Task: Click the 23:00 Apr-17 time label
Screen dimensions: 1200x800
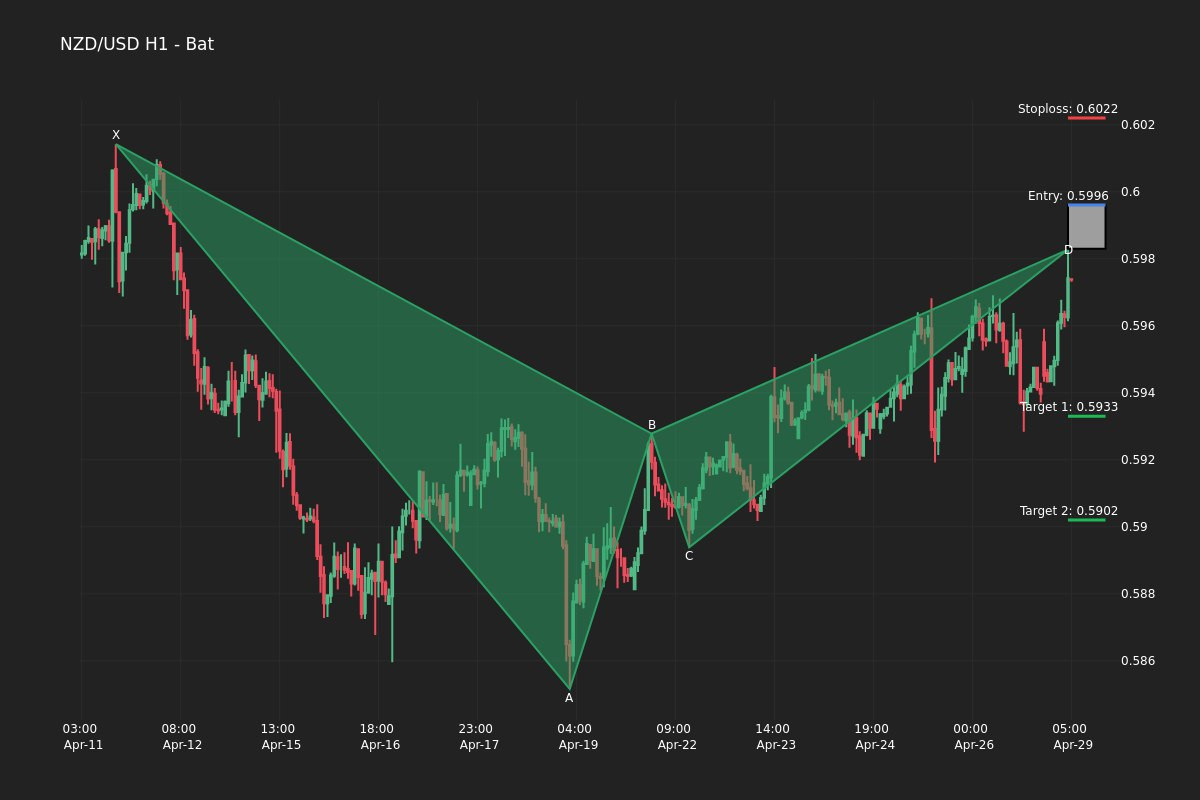Action: click(477, 737)
